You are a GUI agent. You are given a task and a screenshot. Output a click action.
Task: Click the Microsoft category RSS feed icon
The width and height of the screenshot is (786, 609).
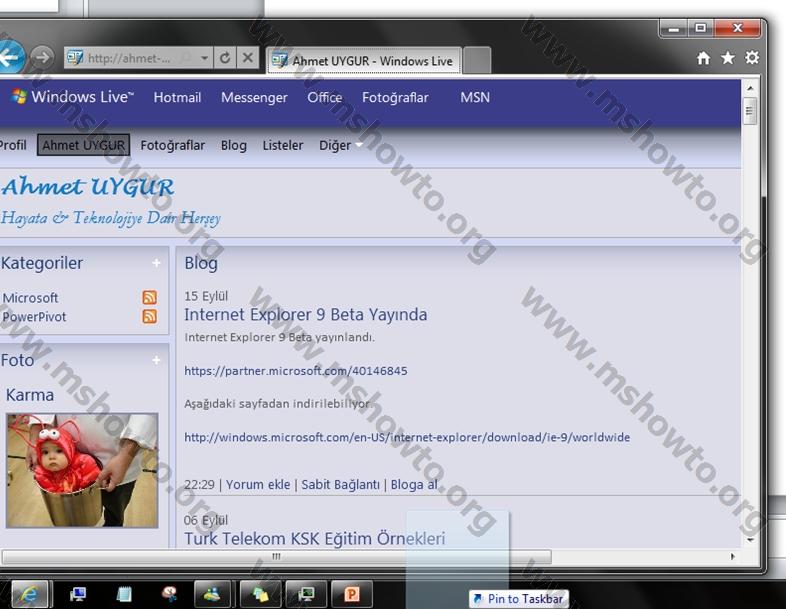pyautogui.click(x=149, y=297)
